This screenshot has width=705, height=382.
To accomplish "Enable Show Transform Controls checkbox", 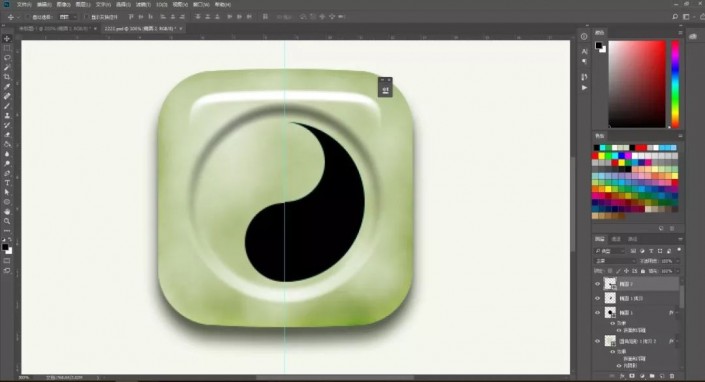I will click(86, 17).
